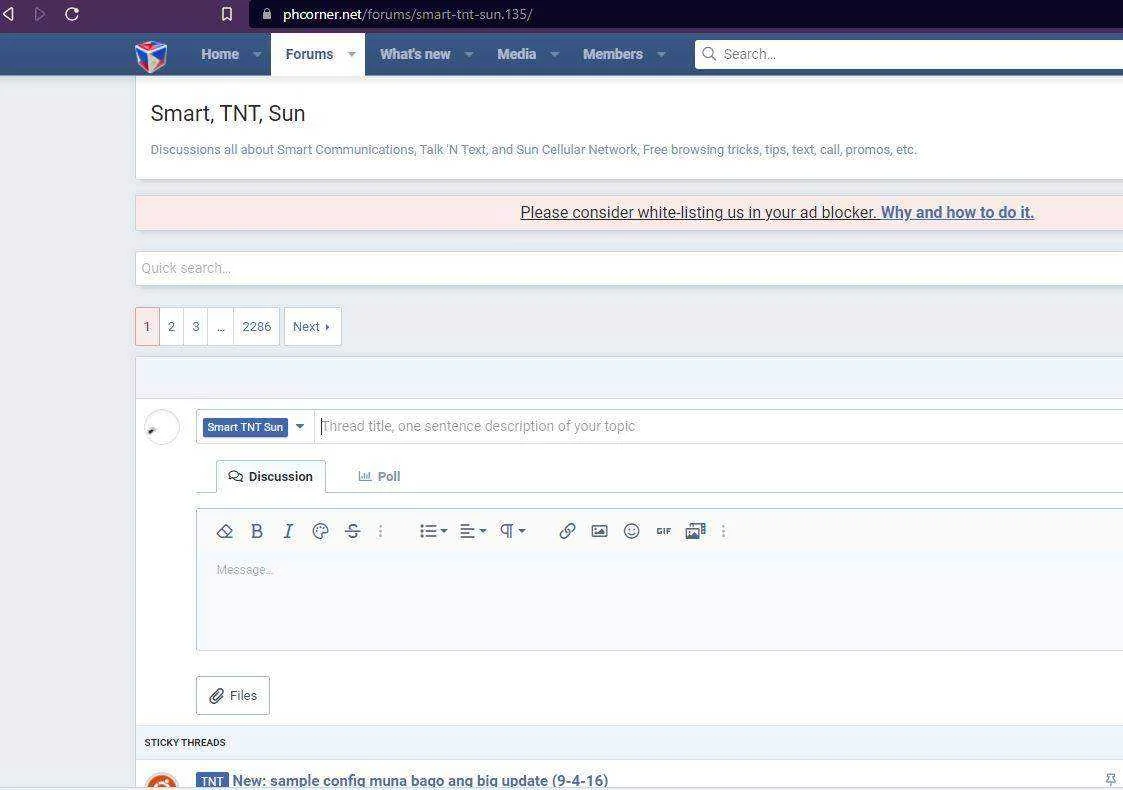Click the padlock site security icon
The image size is (1123, 790).
click(x=266, y=14)
